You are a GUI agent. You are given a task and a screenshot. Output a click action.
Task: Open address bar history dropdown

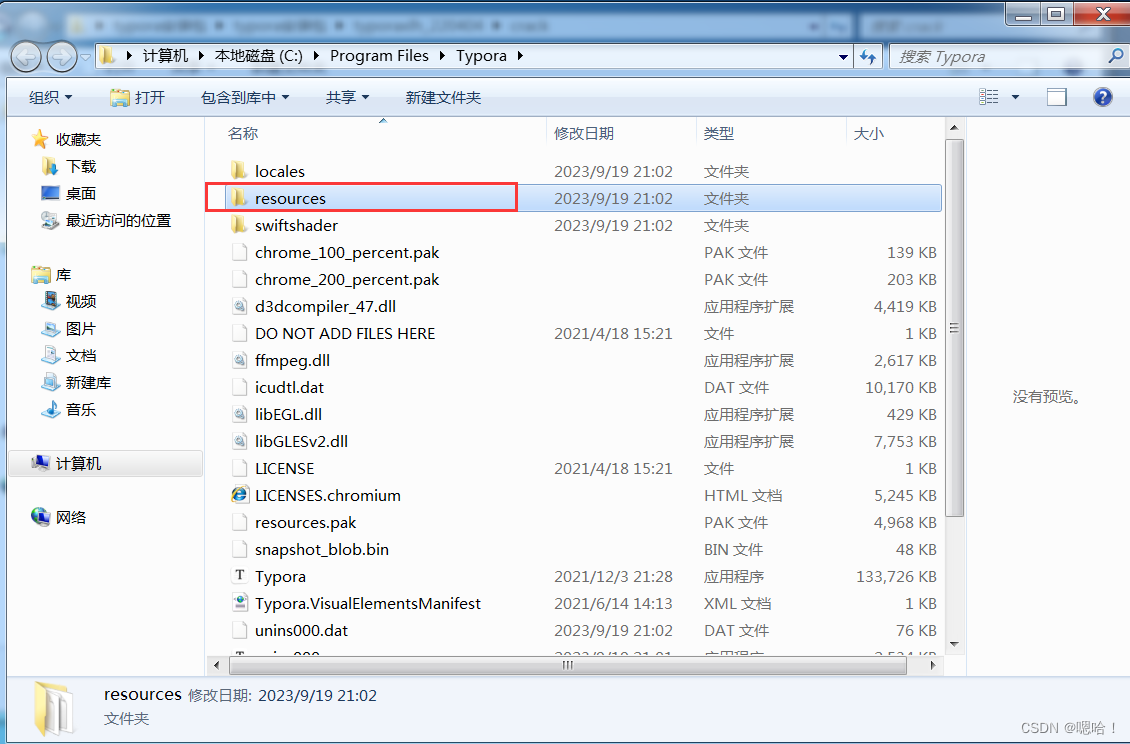click(x=843, y=57)
